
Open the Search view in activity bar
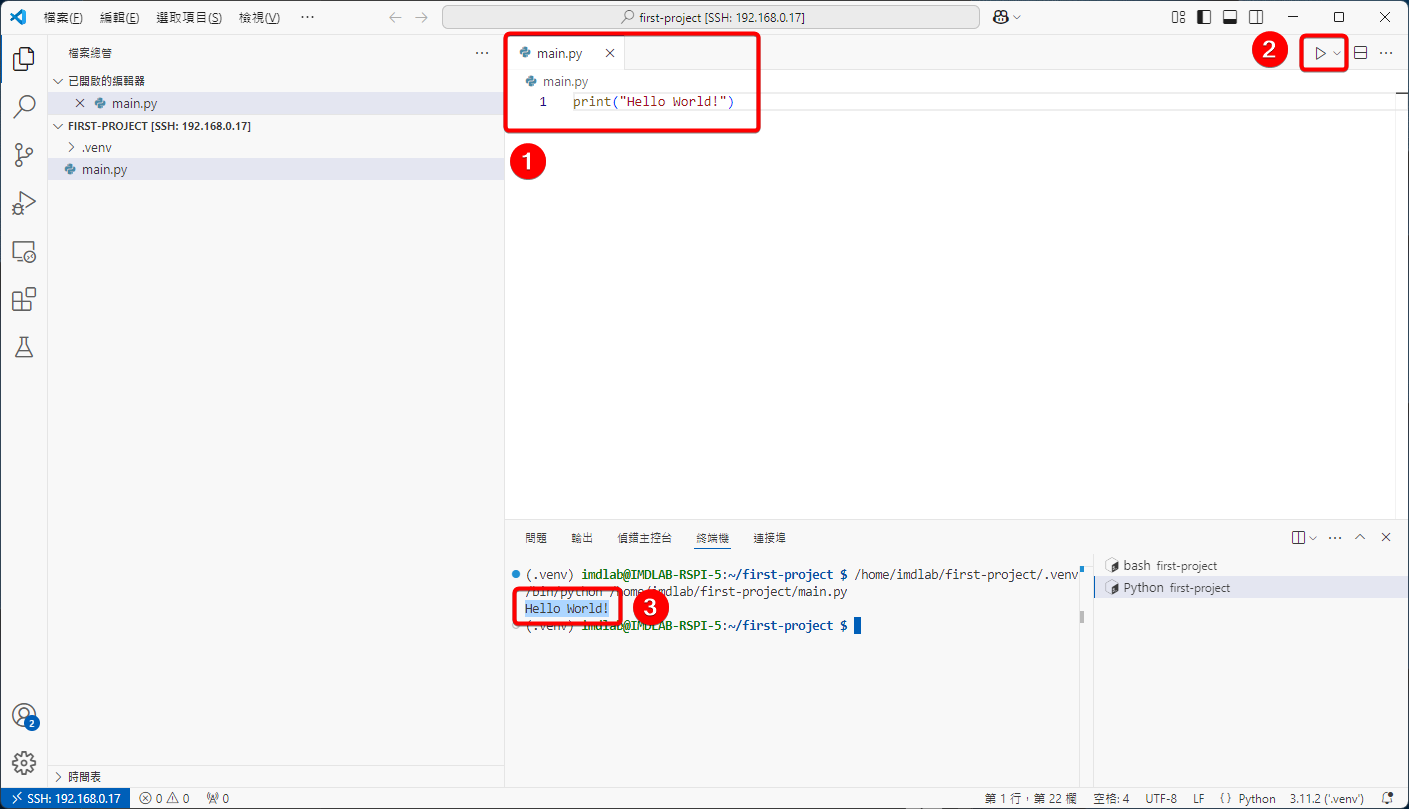tap(24, 107)
